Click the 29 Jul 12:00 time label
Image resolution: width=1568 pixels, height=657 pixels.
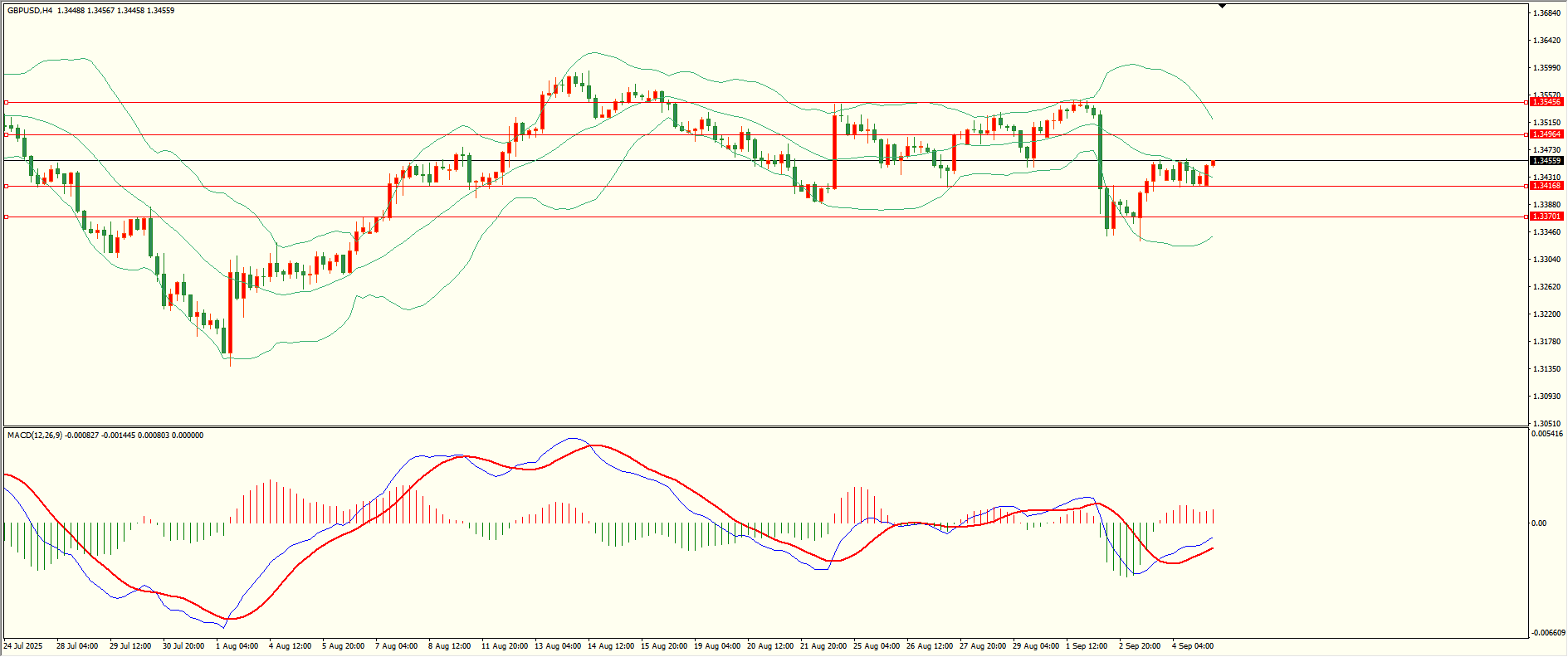point(130,646)
